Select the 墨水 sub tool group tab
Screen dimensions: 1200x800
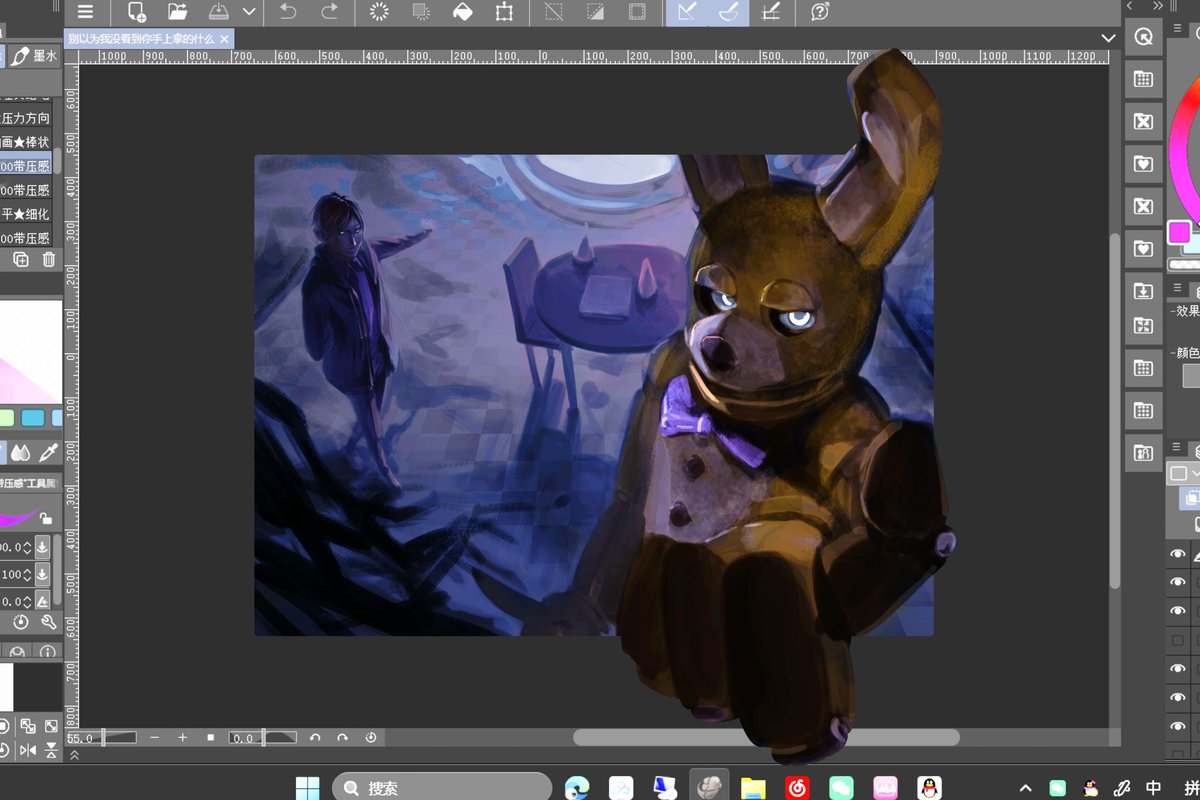coord(35,56)
